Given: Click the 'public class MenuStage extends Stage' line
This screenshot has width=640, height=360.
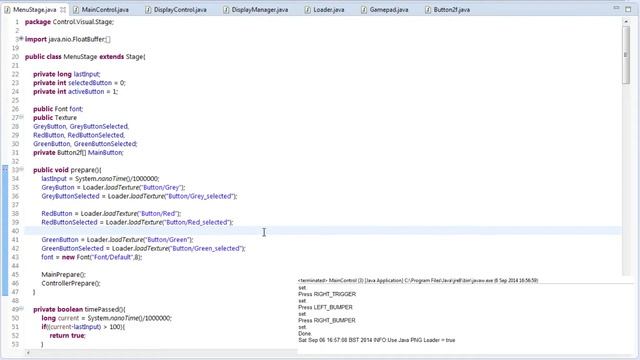Looking at the screenshot, I should tap(85, 57).
